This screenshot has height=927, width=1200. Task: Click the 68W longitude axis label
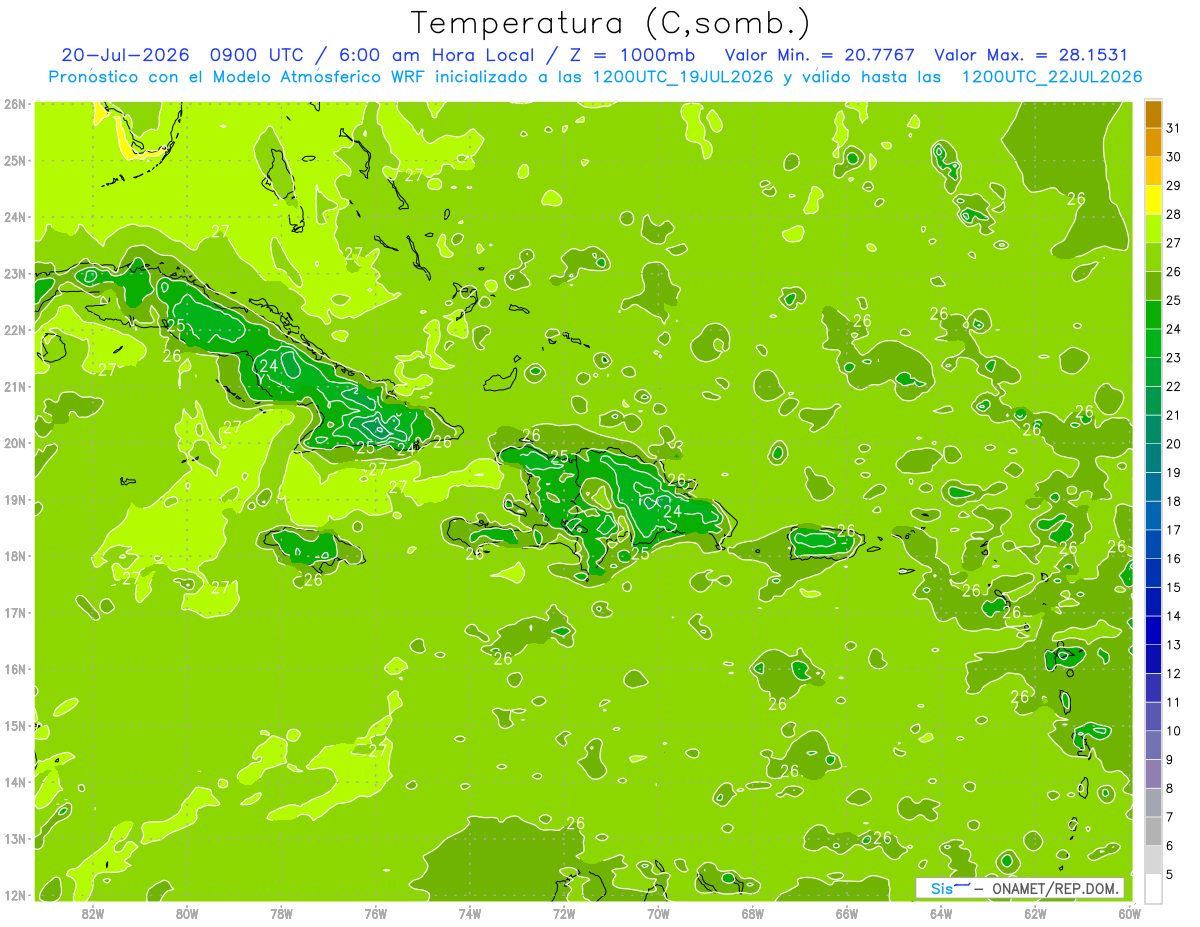(753, 913)
